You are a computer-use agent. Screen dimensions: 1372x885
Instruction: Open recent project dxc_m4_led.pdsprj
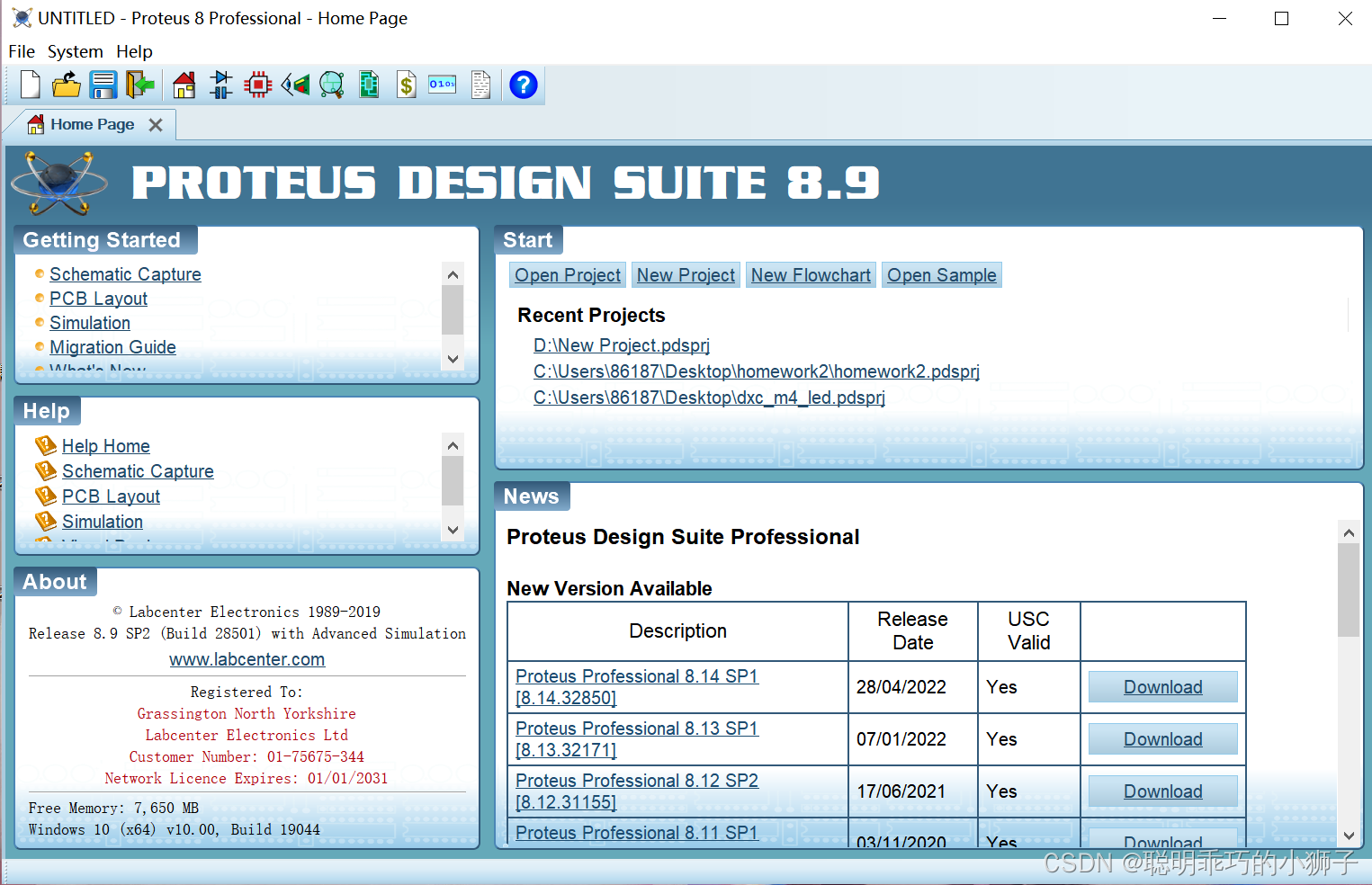709,398
